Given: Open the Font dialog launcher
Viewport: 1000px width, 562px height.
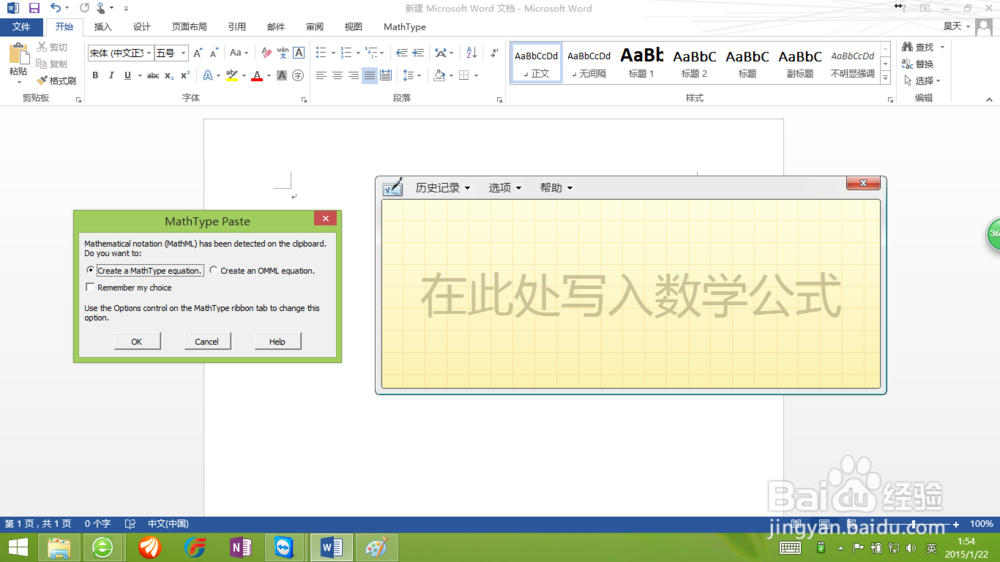Looking at the screenshot, I should (304, 100).
